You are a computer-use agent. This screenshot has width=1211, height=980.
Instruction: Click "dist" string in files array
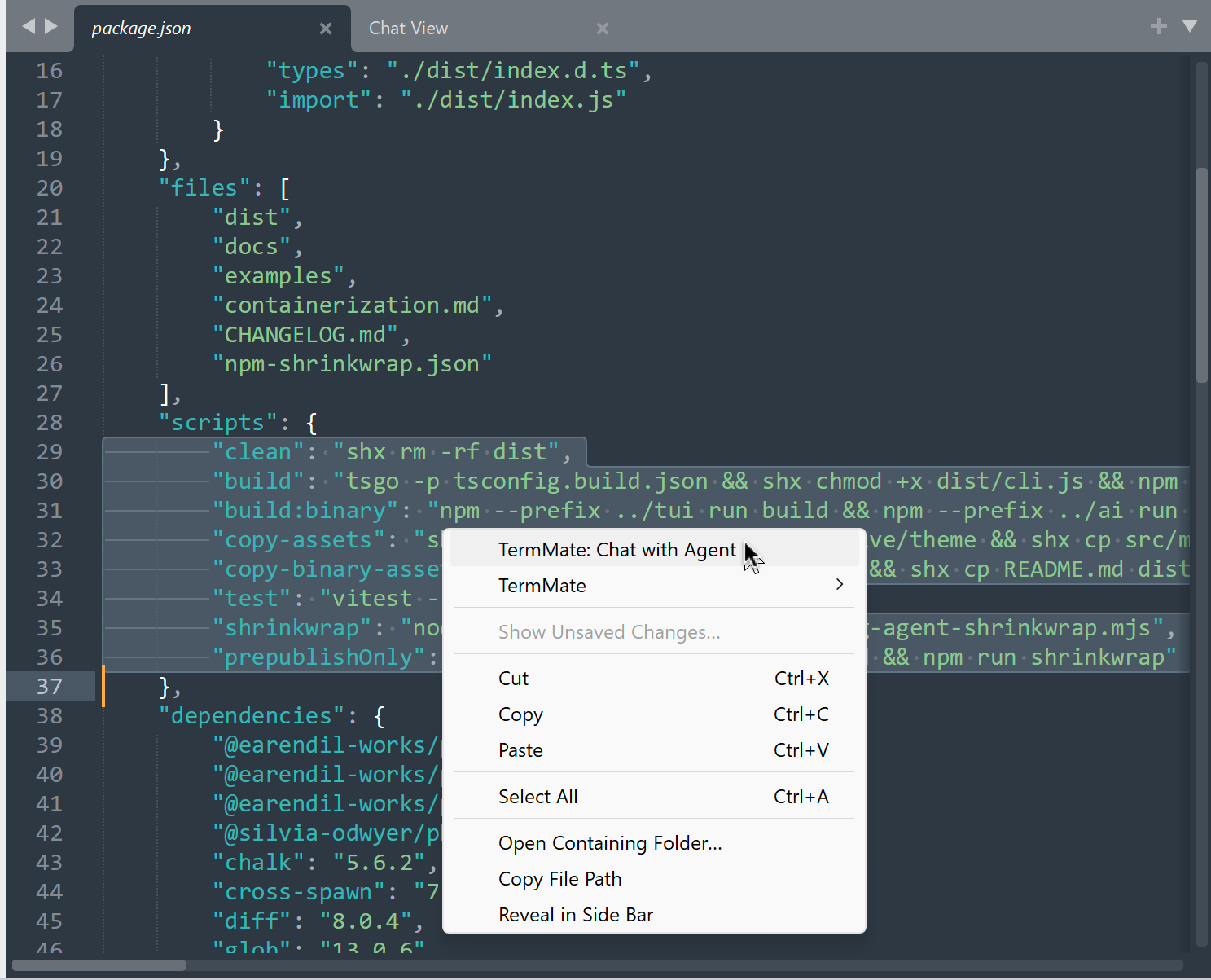click(252, 218)
